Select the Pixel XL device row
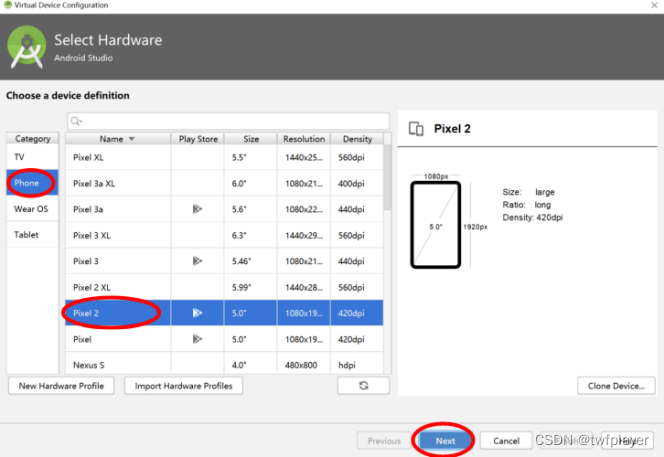The width and height of the screenshot is (664, 457). [x=224, y=158]
